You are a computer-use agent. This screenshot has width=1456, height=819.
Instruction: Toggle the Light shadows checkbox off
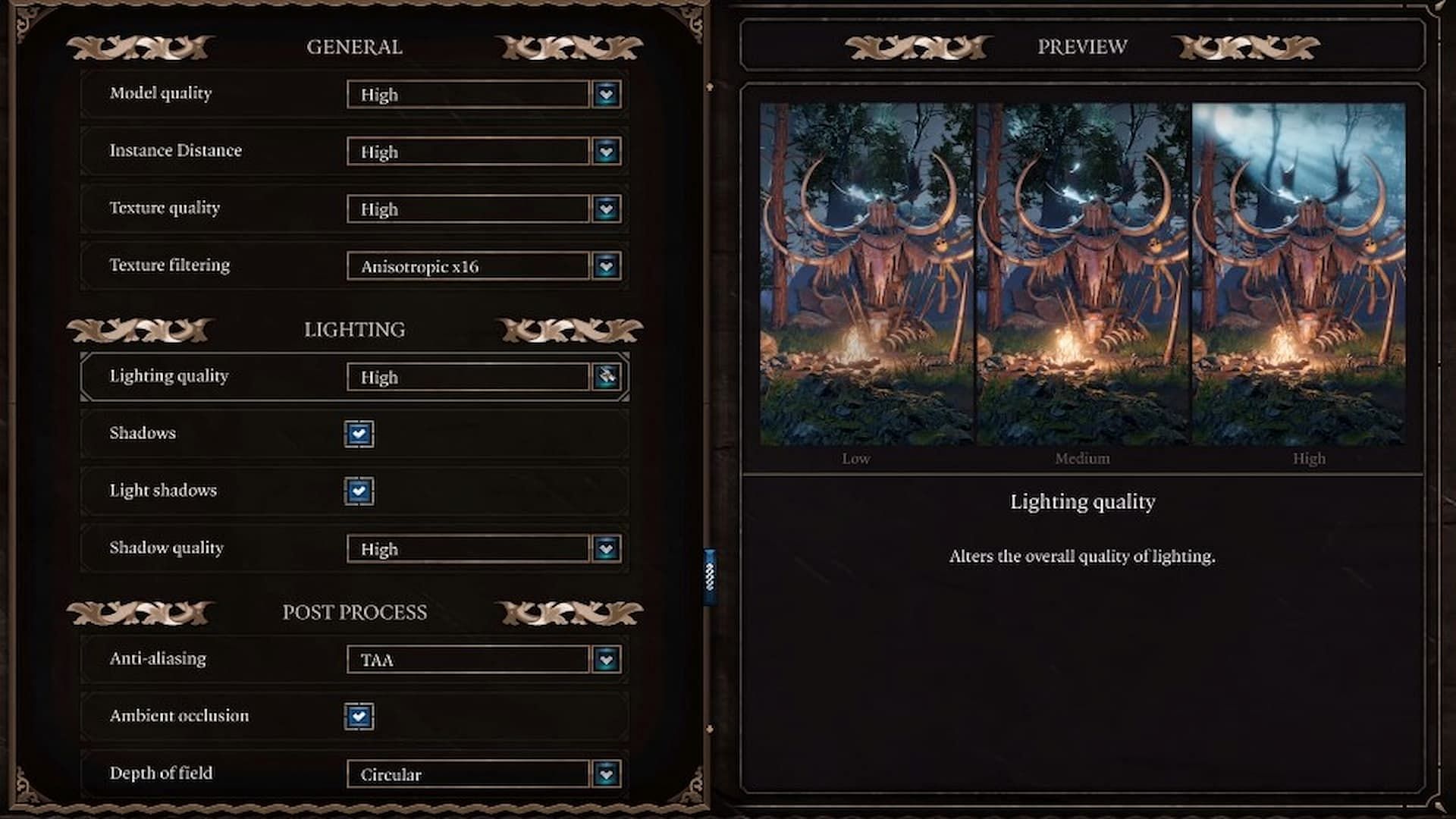pos(358,490)
